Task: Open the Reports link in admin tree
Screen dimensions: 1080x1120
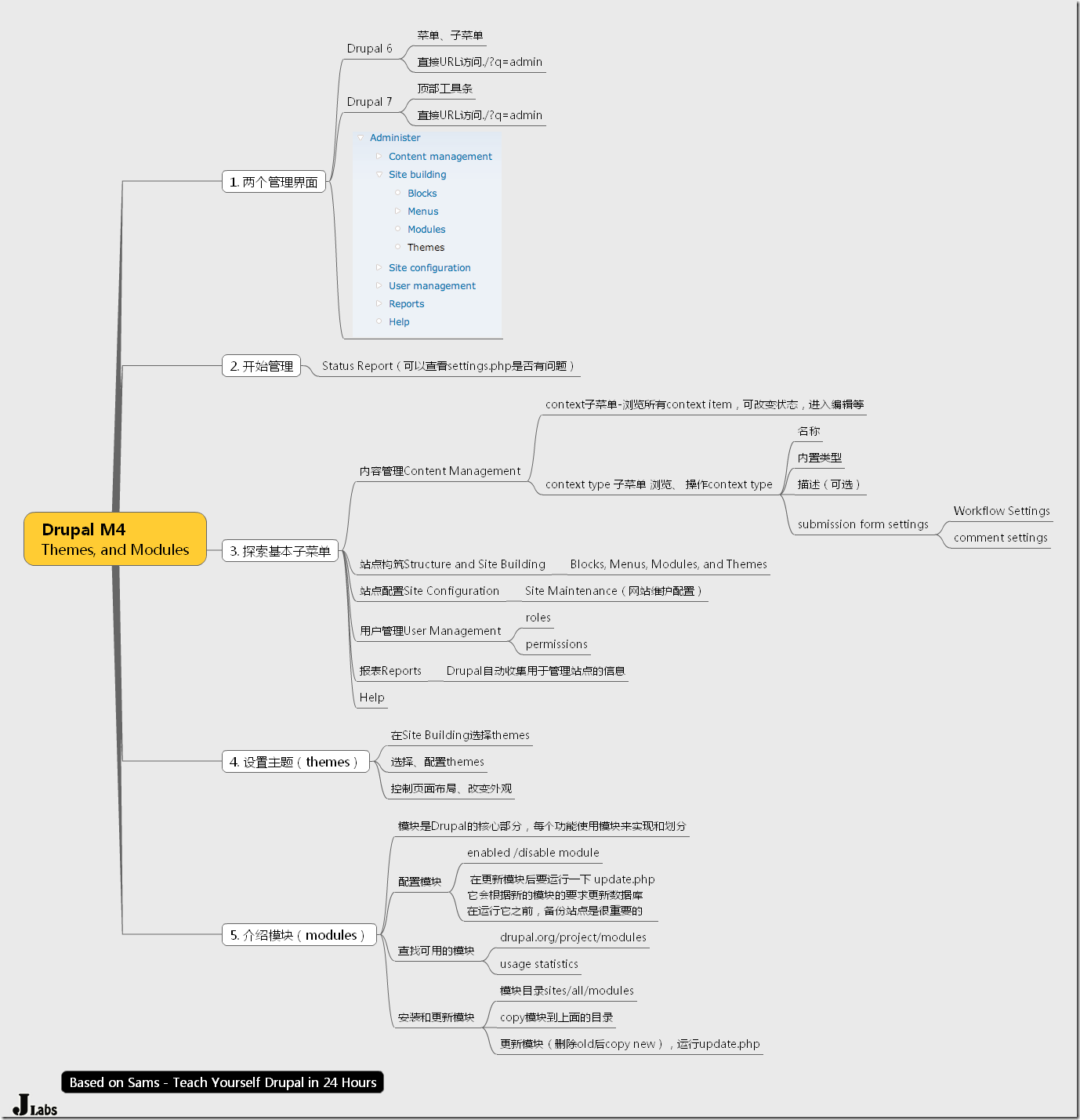Action: (x=407, y=304)
